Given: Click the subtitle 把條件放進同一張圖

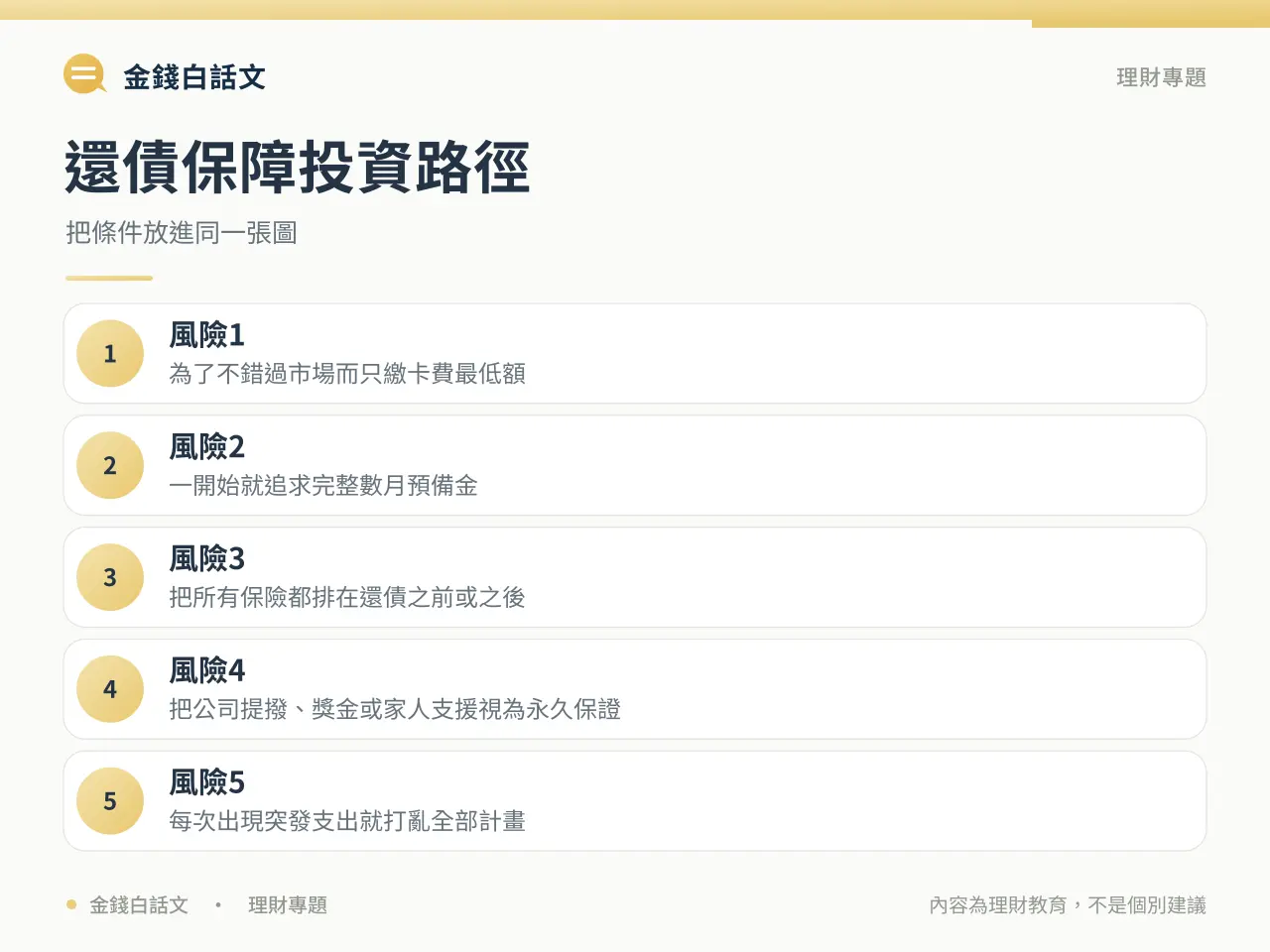Looking at the screenshot, I should pyautogui.click(x=182, y=233).
